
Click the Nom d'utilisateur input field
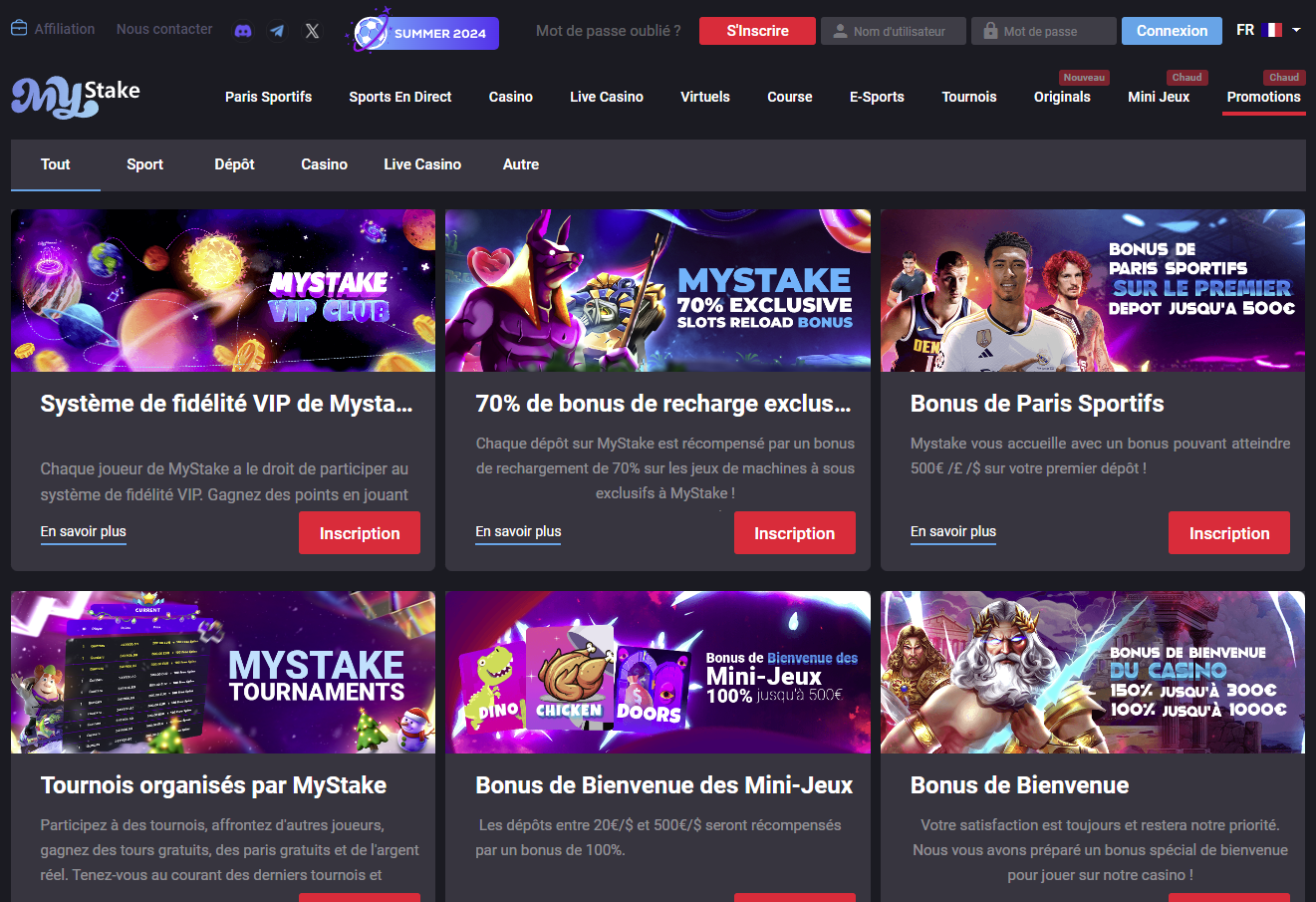point(894,31)
